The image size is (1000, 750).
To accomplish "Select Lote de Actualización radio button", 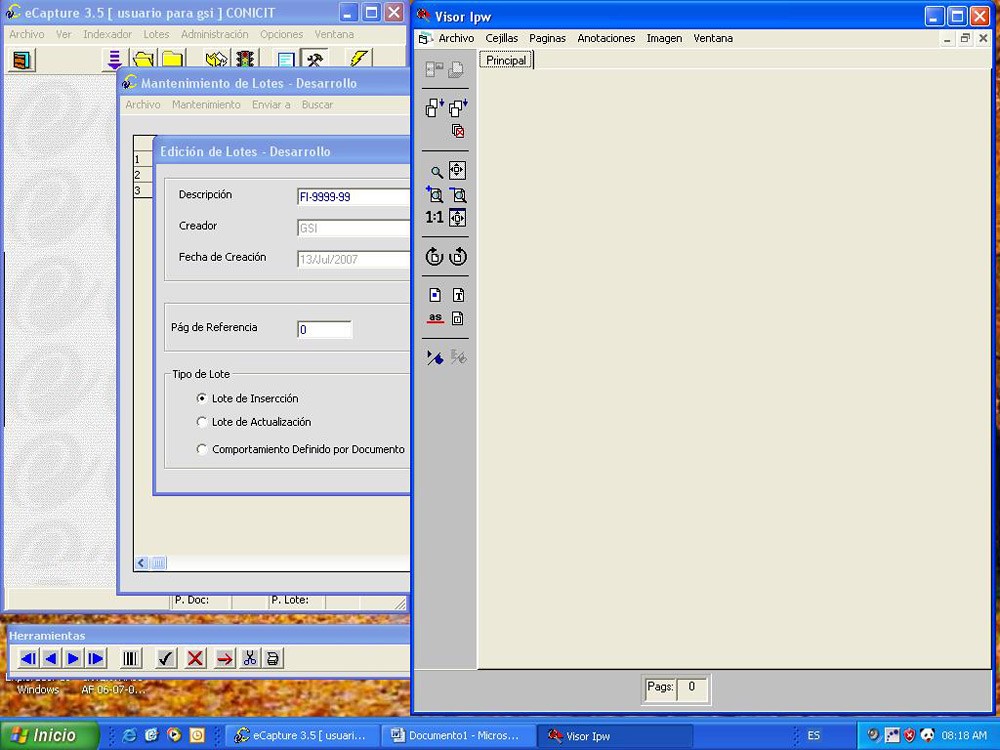I will [x=202, y=422].
